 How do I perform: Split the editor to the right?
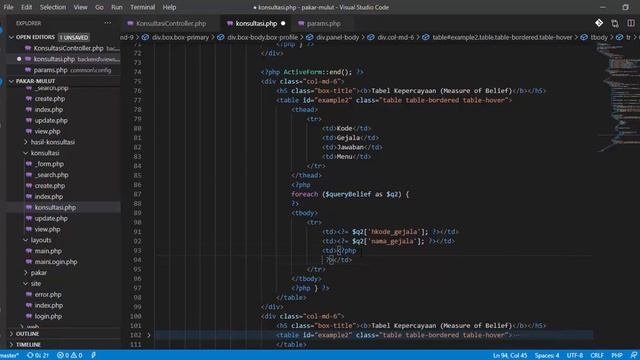(x=631, y=23)
